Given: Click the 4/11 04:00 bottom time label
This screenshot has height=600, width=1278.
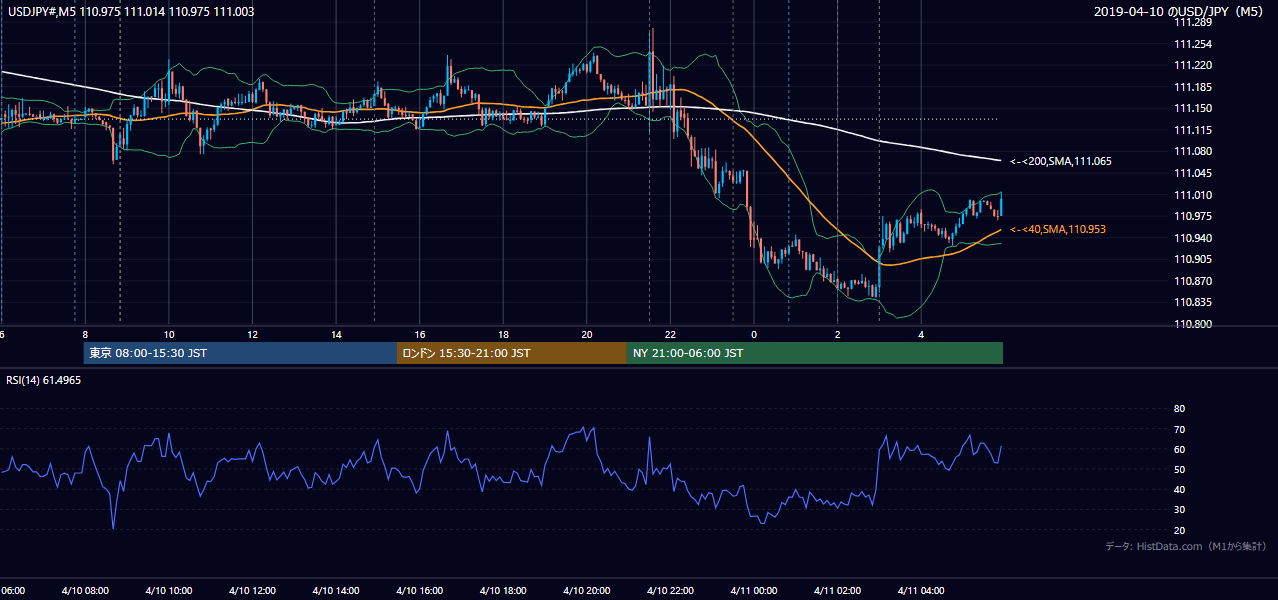Looking at the screenshot, I should (x=920, y=591).
